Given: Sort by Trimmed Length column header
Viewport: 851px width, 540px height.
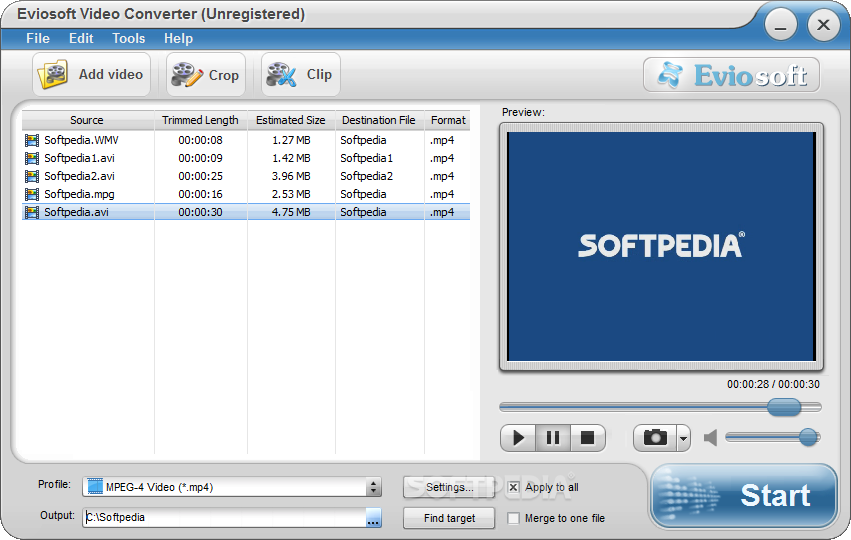Looking at the screenshot, I should 200,120.
